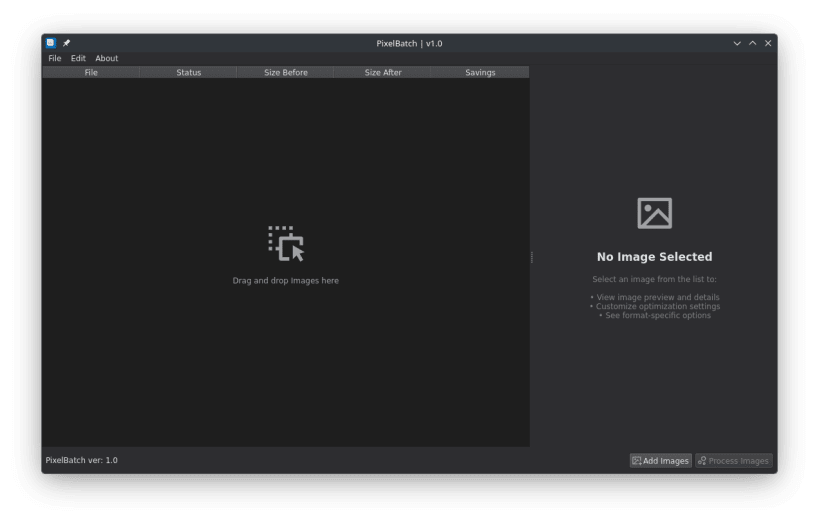Click 'PixelBatch ver: 1.0' status text
Viewport: 819px width, 523px height.
point(81,460)
